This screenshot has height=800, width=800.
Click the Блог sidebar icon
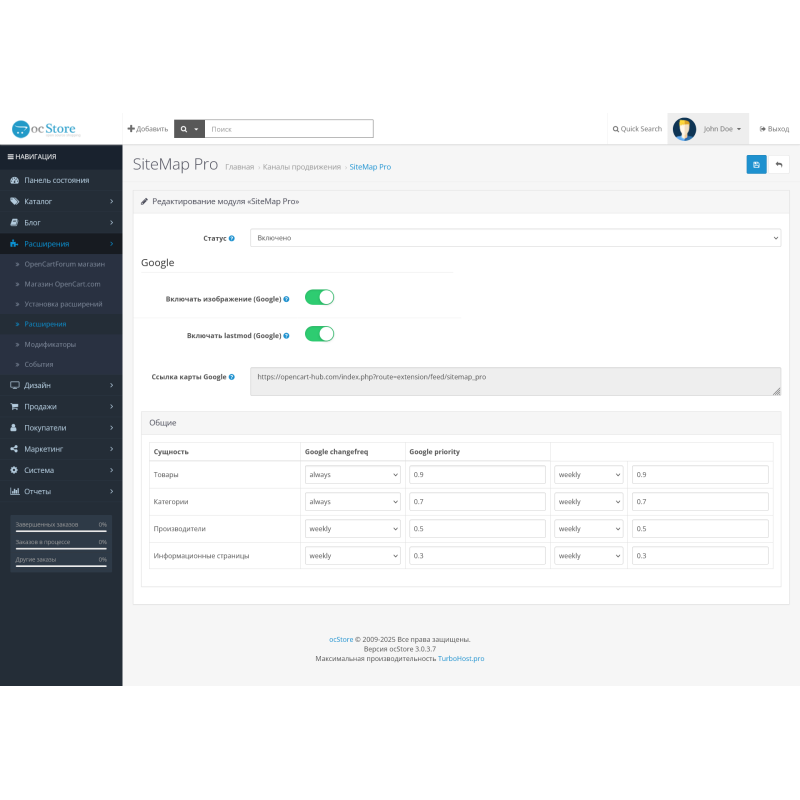click(x=14, y=222)
